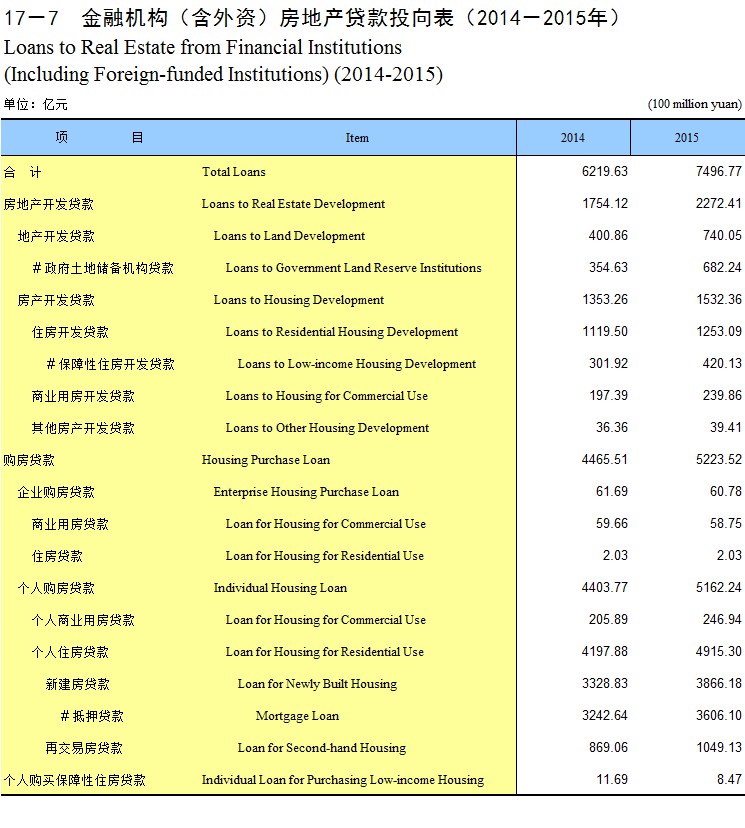Select value 3242.64 in the table
Image resolution: width=745 pixels, height=828 pixels.
(x=605, y=716)
